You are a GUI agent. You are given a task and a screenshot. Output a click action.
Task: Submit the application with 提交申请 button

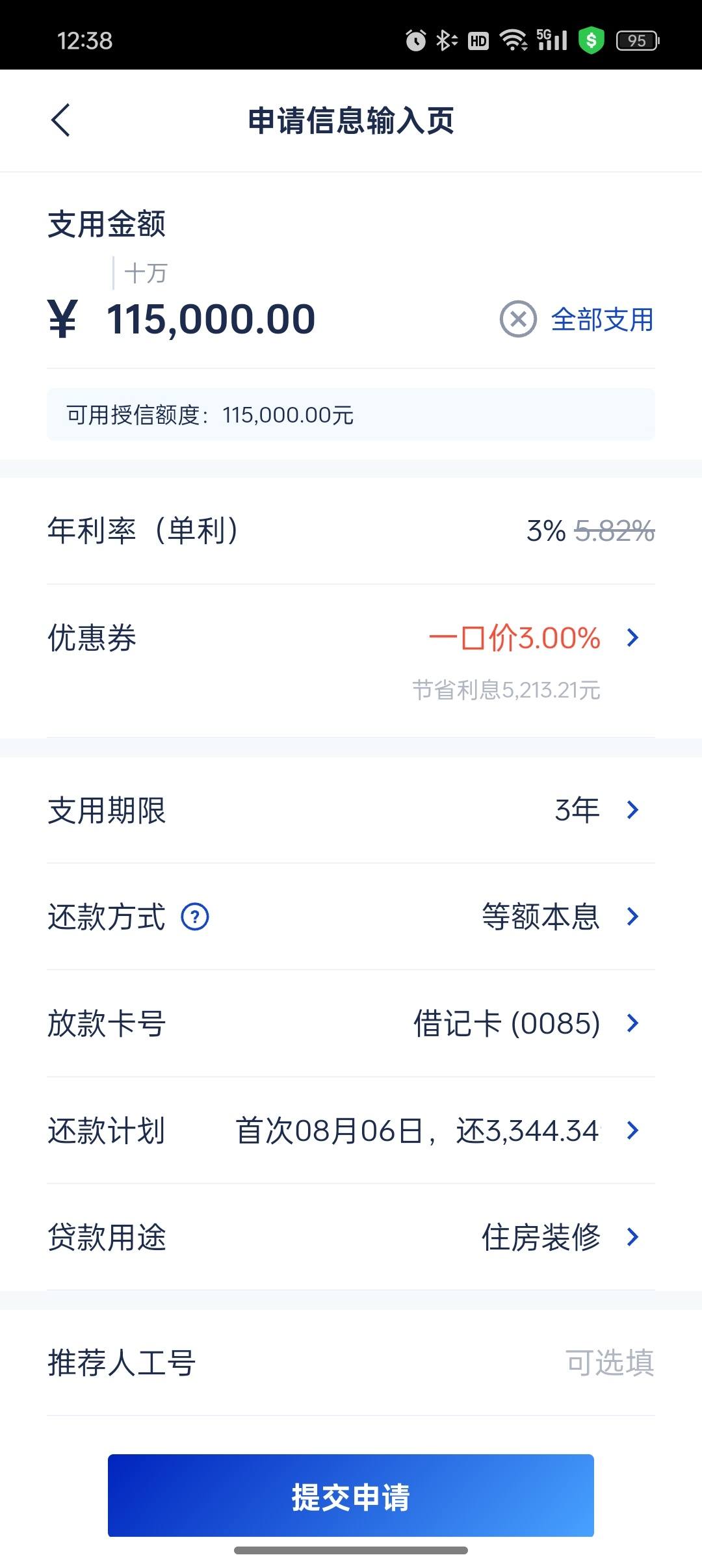(x=351, y=1495)
